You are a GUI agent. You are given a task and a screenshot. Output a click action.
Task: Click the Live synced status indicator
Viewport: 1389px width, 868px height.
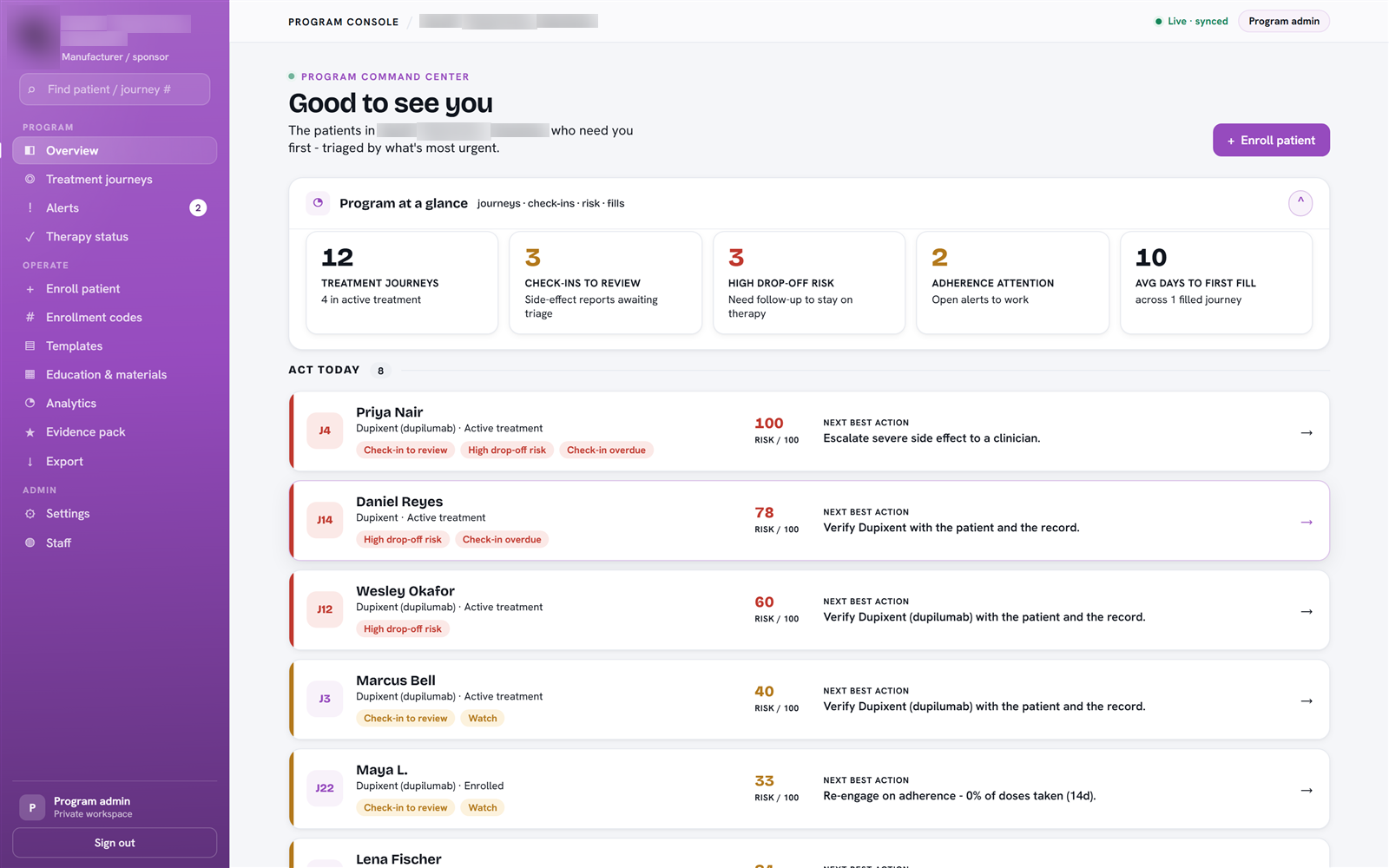coord(1191,21)
